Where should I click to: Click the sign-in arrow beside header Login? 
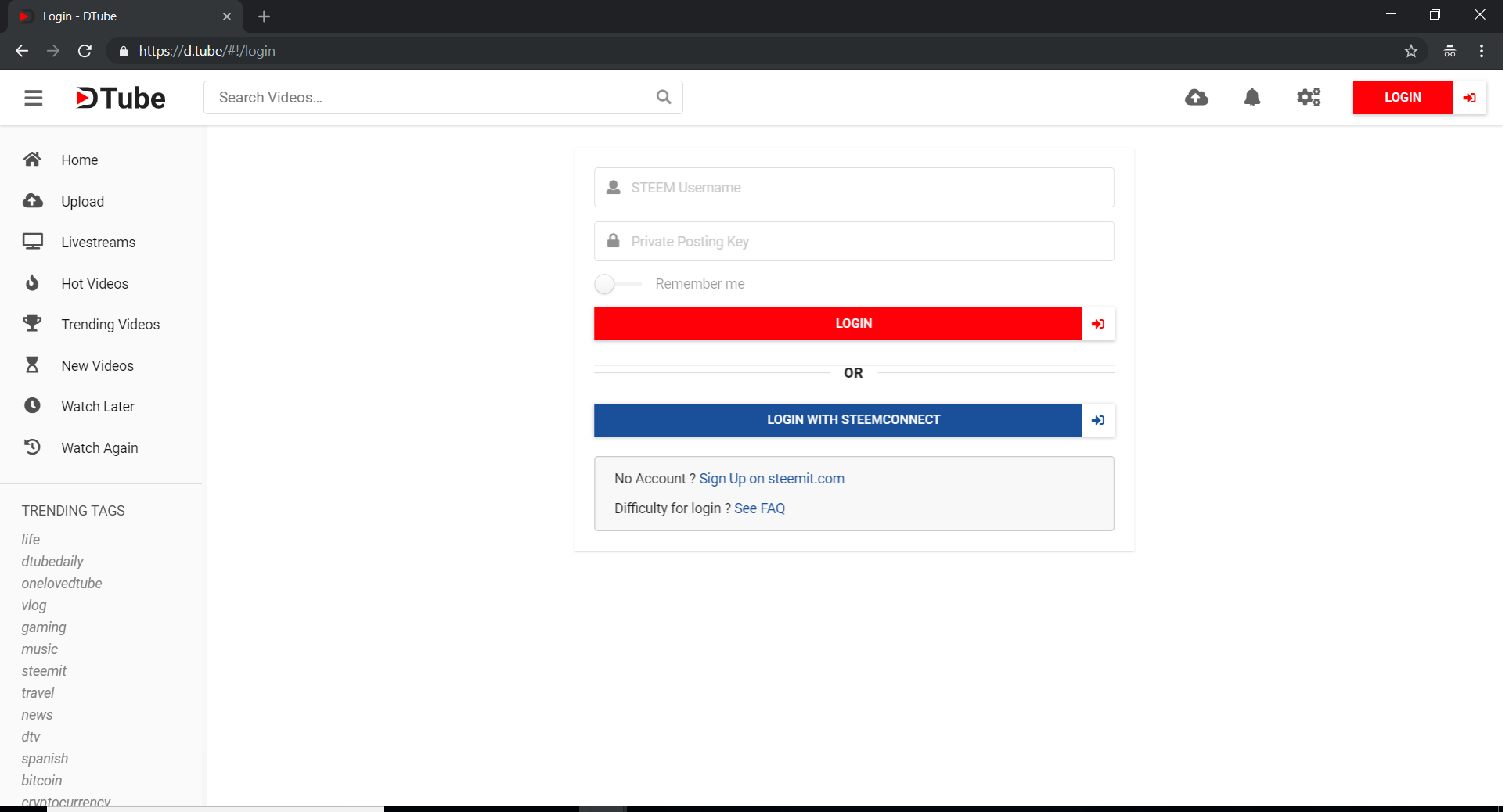tap(1470, 98)
